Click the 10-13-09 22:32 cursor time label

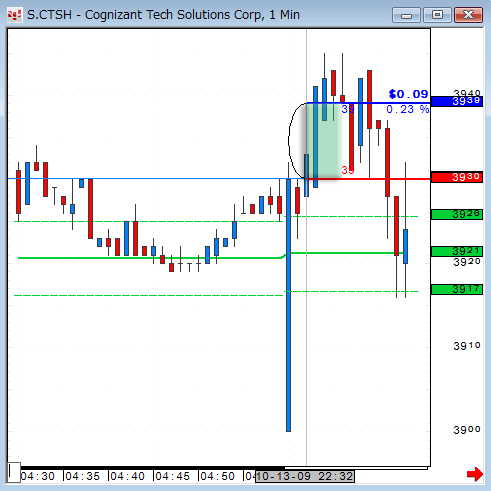point(305,476)
